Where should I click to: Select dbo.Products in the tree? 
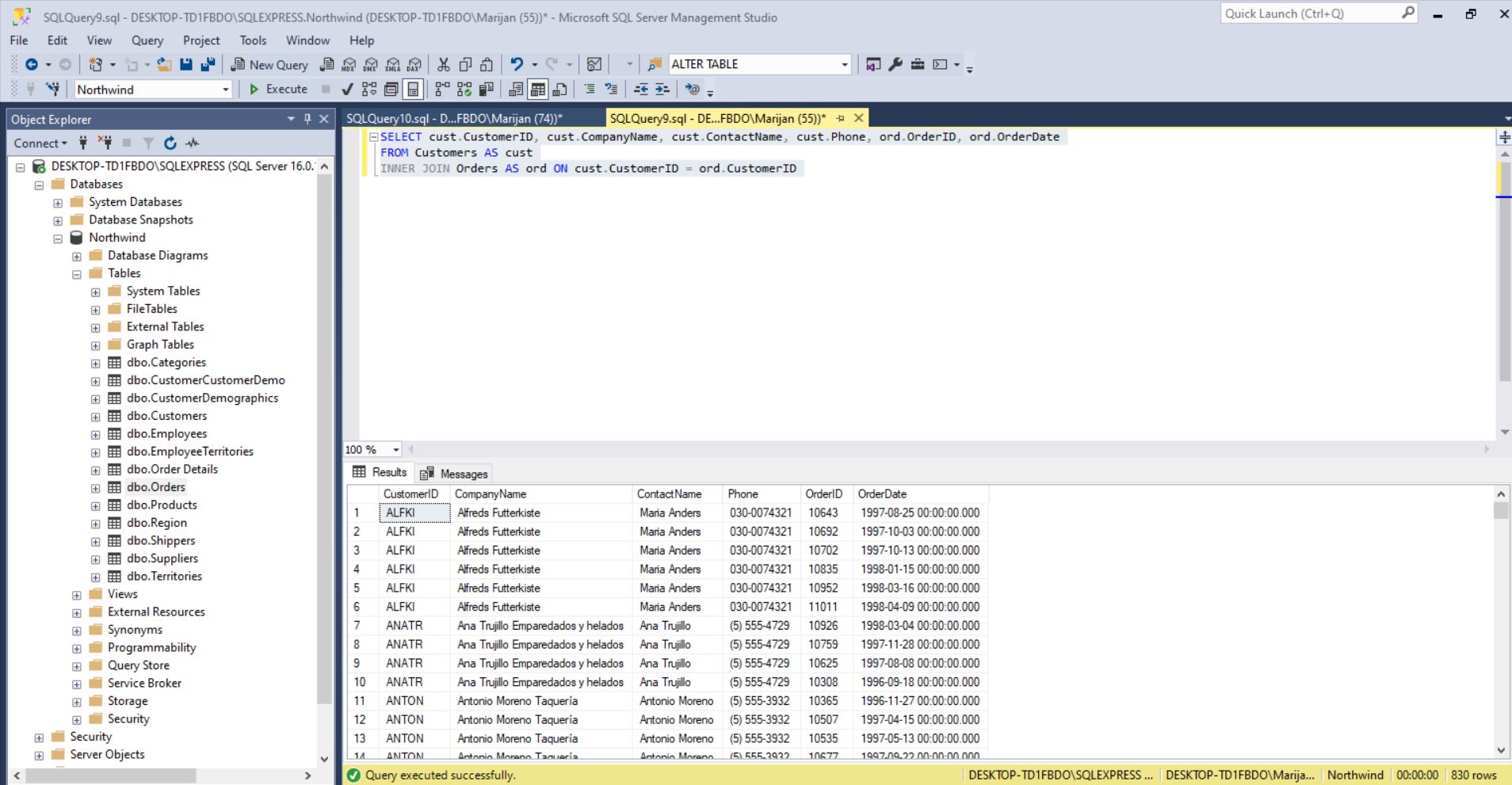pos(162,505)
